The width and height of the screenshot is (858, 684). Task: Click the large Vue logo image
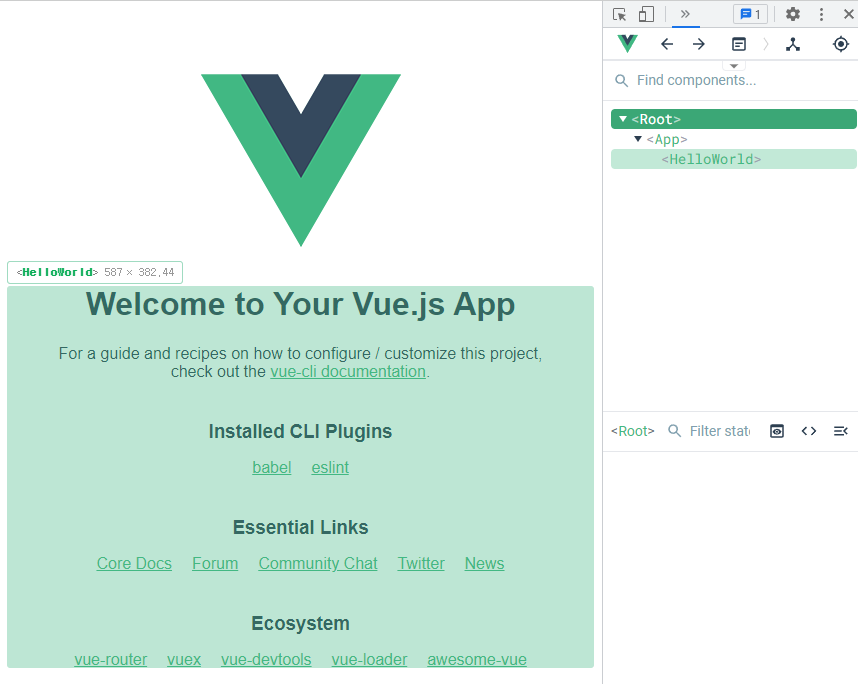[301, 160]
